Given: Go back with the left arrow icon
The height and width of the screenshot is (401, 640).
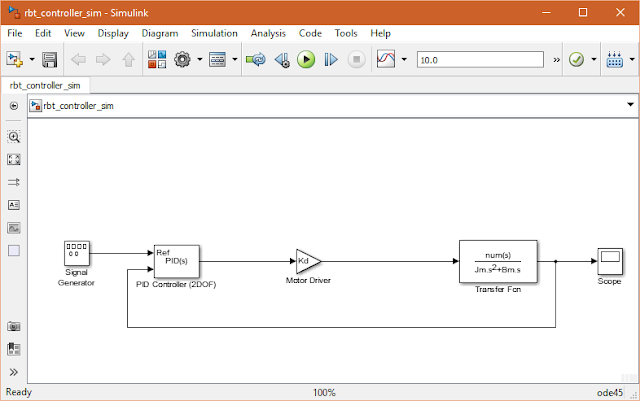Looking at the screenshot, I should [78, 60].
